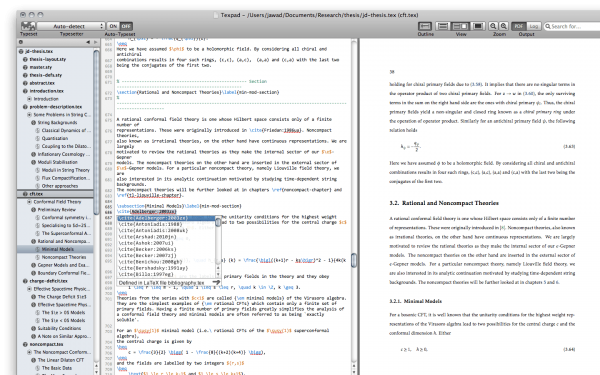Click the icon beside Moduli in String Theory
Screen dimensions: 600x375
click(x=38, y=170)
